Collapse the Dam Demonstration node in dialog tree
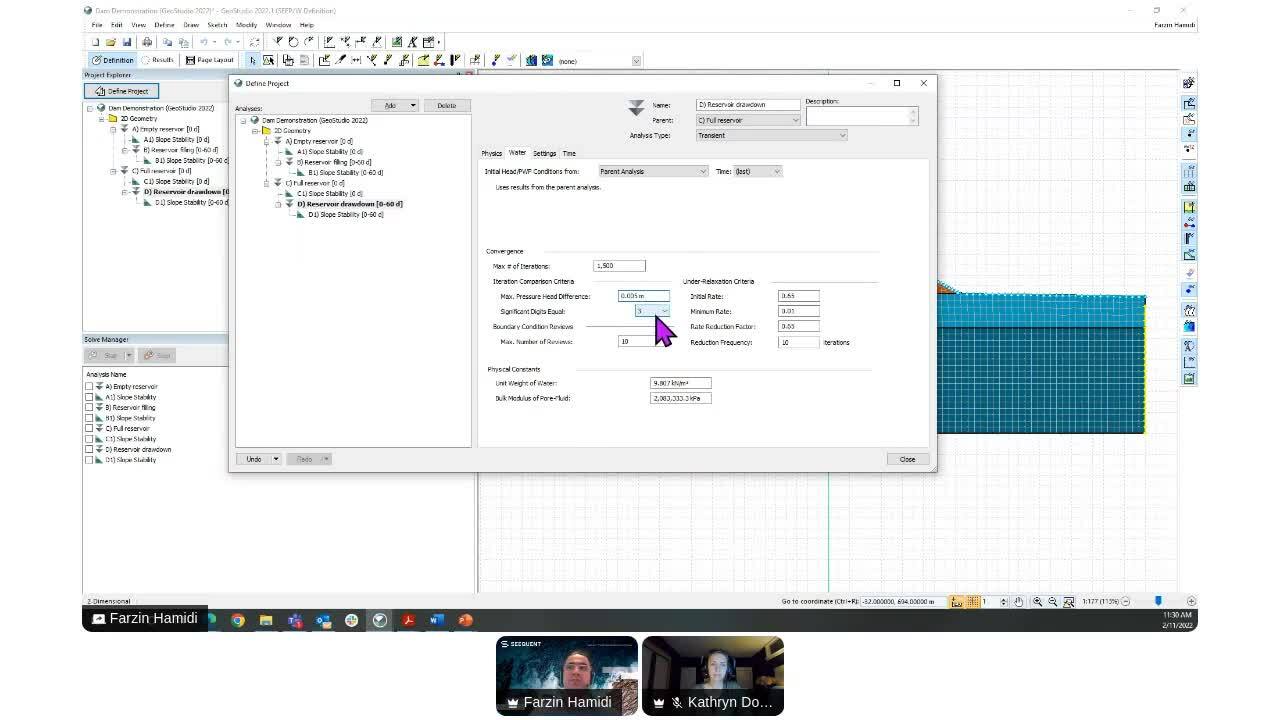This screenshot has width=1280, height=720. [x=243, y=120]
